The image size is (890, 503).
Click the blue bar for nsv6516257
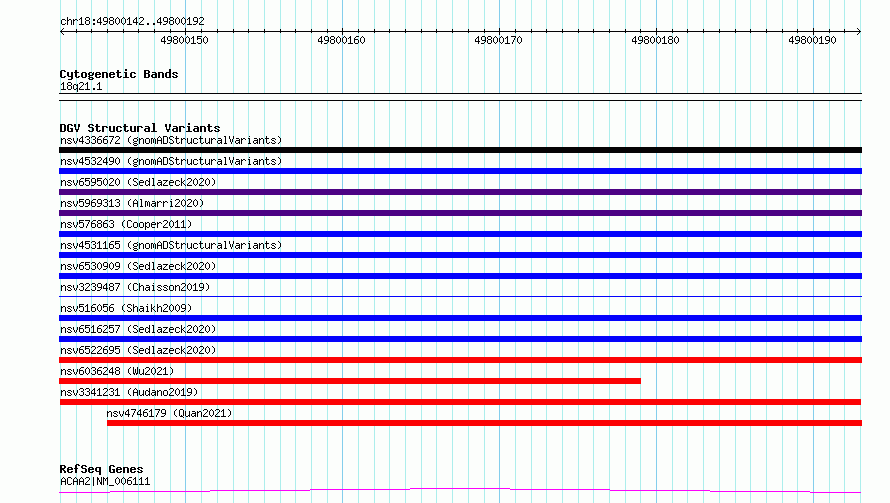[x=460, y=339]
